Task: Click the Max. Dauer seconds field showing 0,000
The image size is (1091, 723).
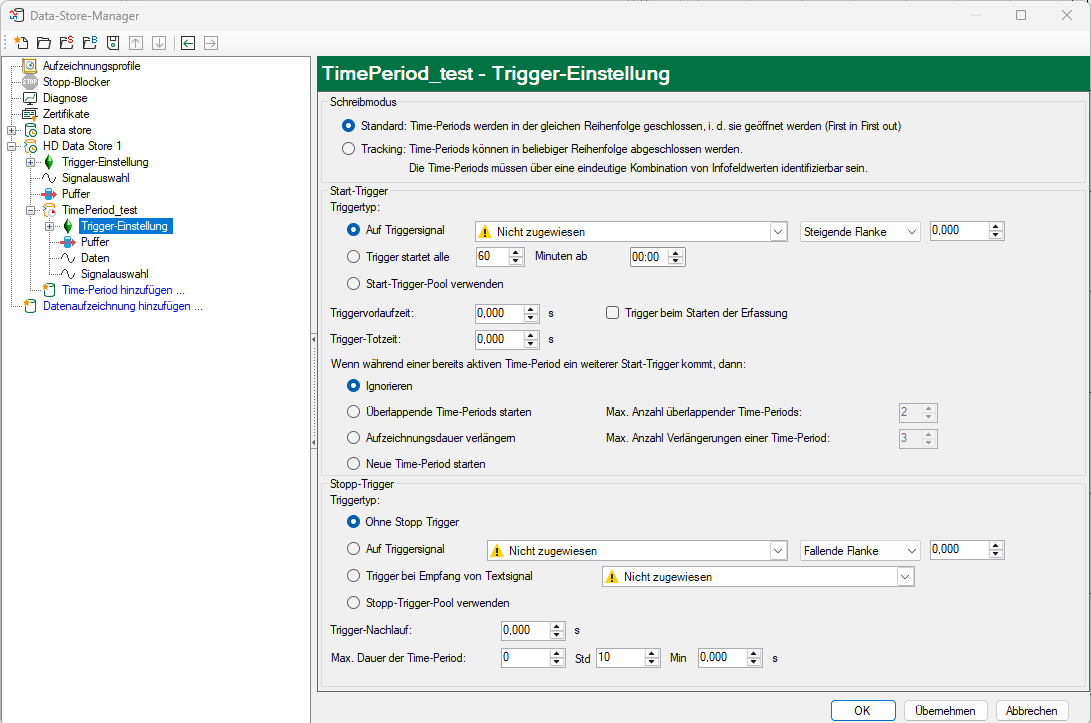Action: coord(723,658)
